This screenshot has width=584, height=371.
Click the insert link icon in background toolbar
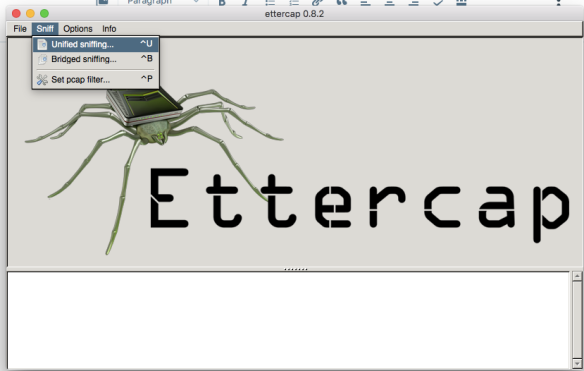point(317,3)
